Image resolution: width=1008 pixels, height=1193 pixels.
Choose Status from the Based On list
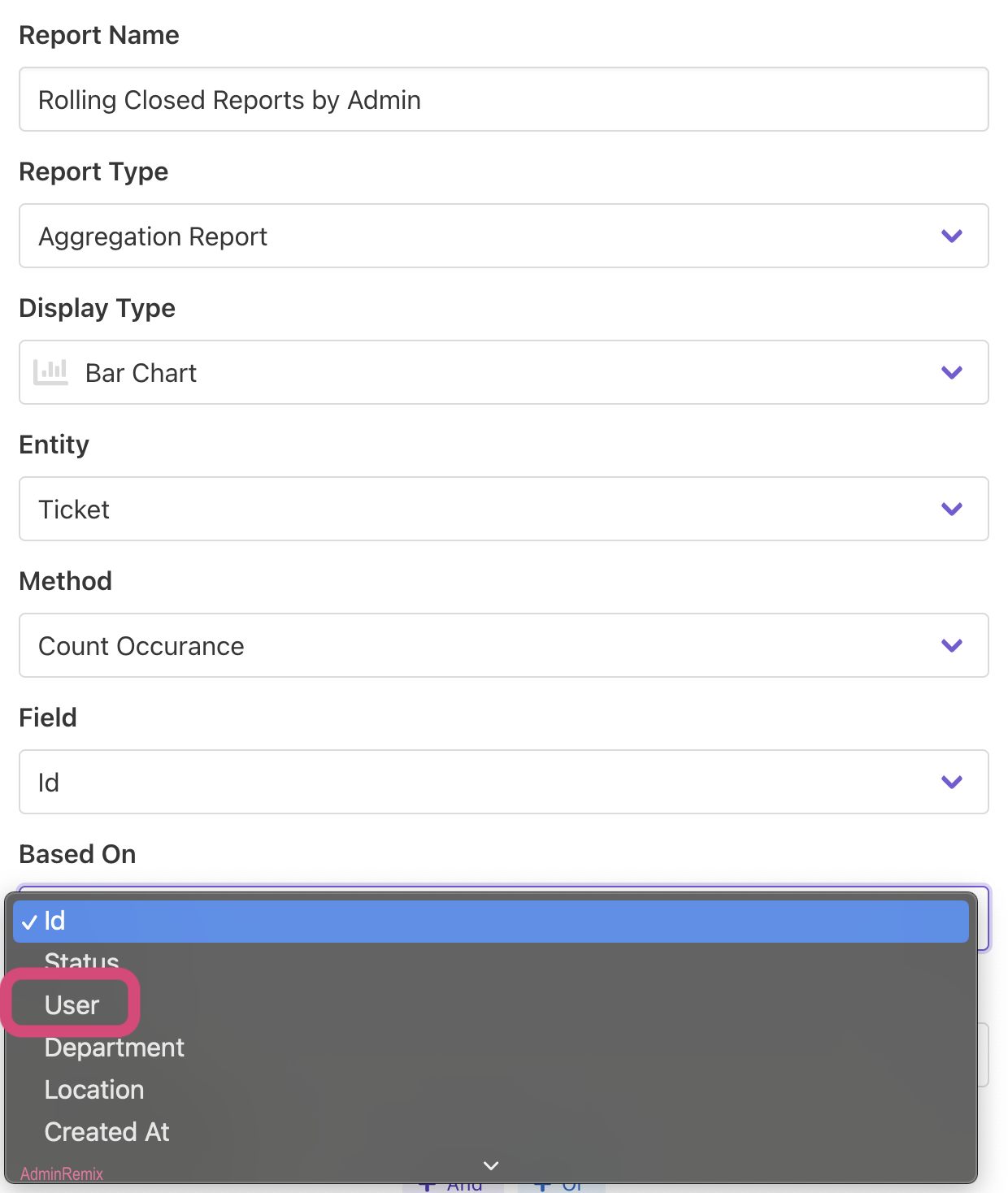81,962
